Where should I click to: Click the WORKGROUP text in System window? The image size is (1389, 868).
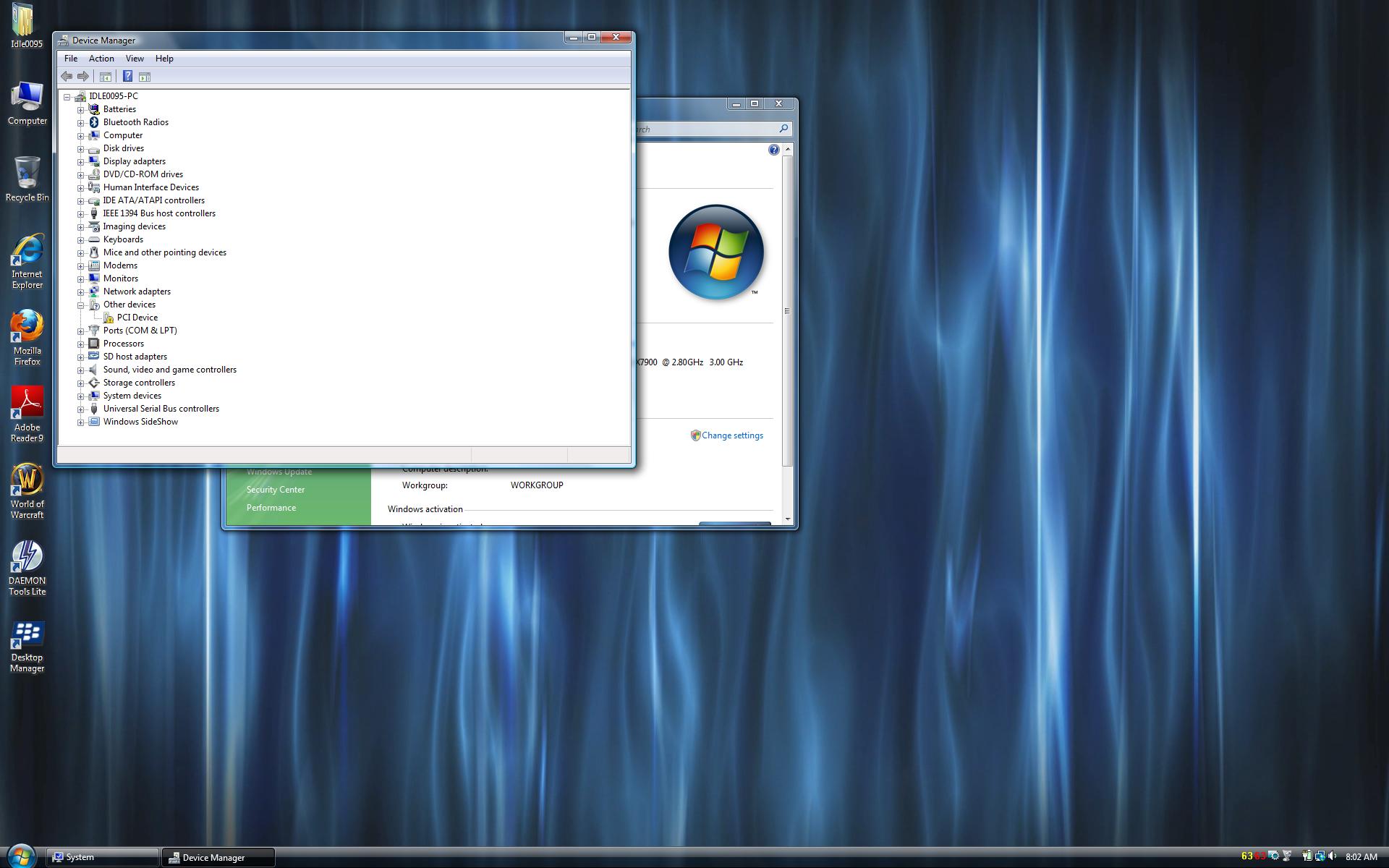(537, 485)
